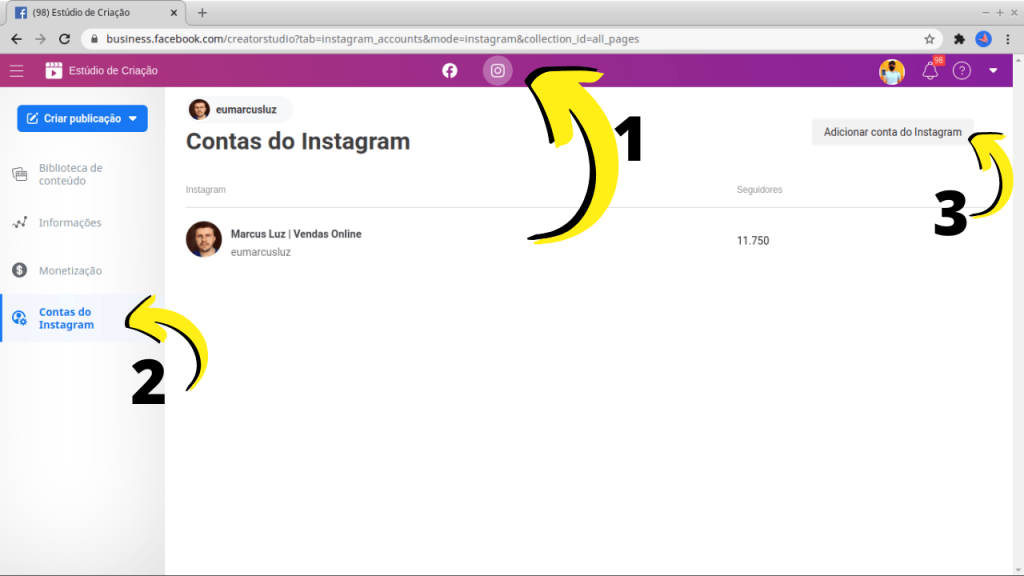Open Monetização in the sidebar
Image resolution: width=1024 pixels, height=576 pixels.
coord(70,270)
